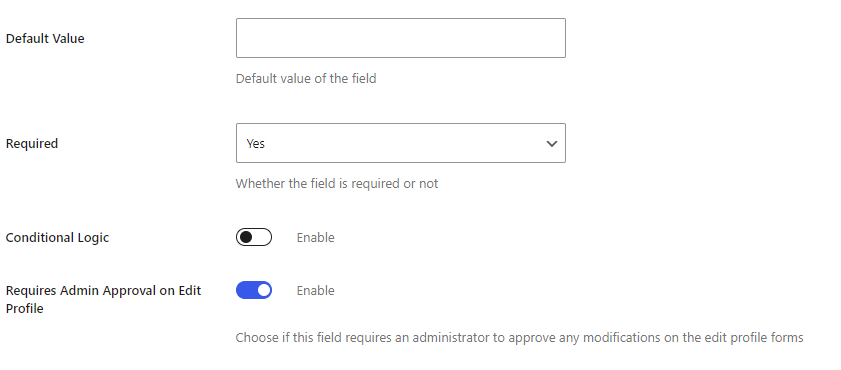Focus the Default Value text box
This screenshot has width=841, height=370.
401,38
